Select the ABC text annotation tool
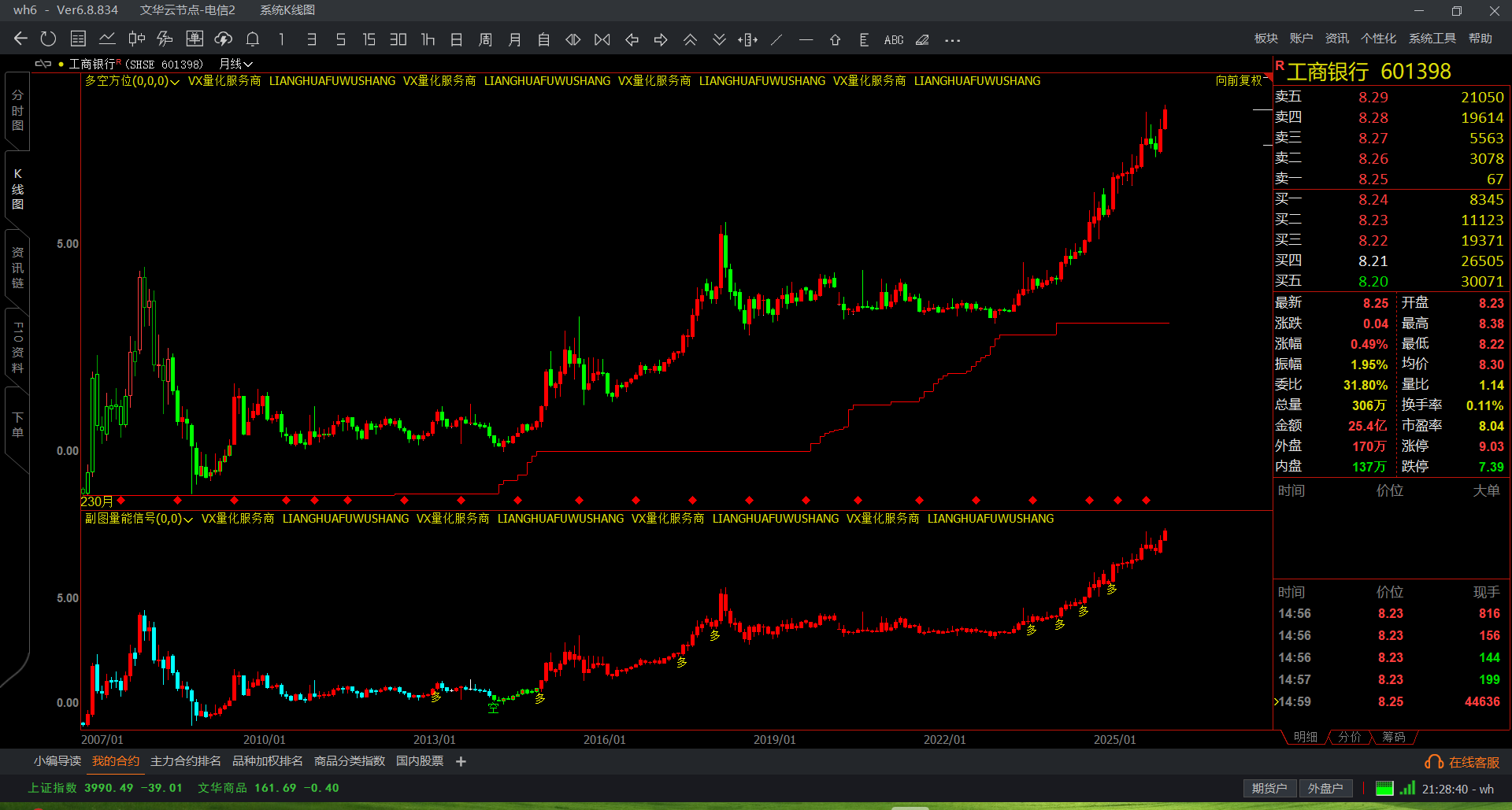 click(894, 39)
